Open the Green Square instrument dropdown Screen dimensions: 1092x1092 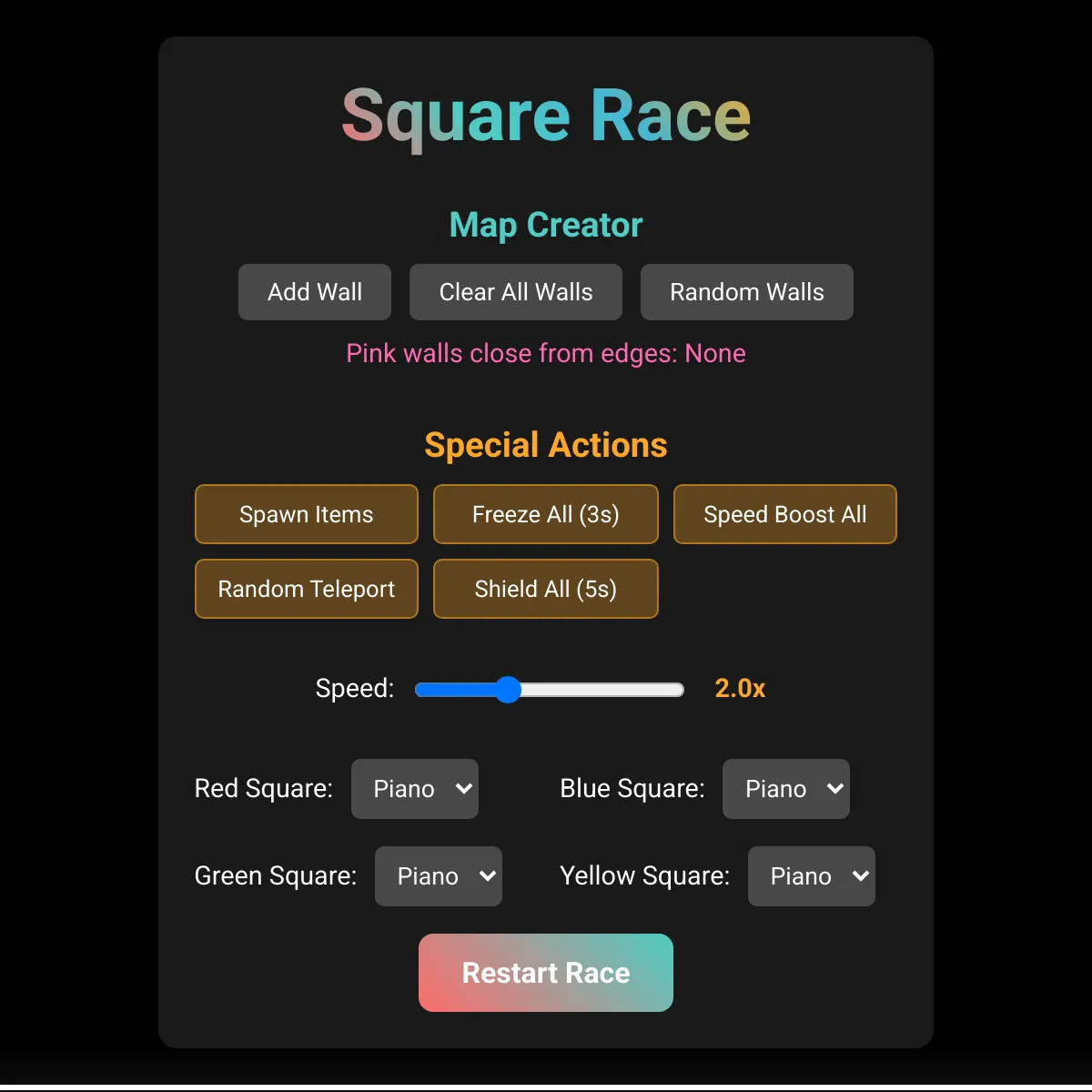(x=438, y=876)
